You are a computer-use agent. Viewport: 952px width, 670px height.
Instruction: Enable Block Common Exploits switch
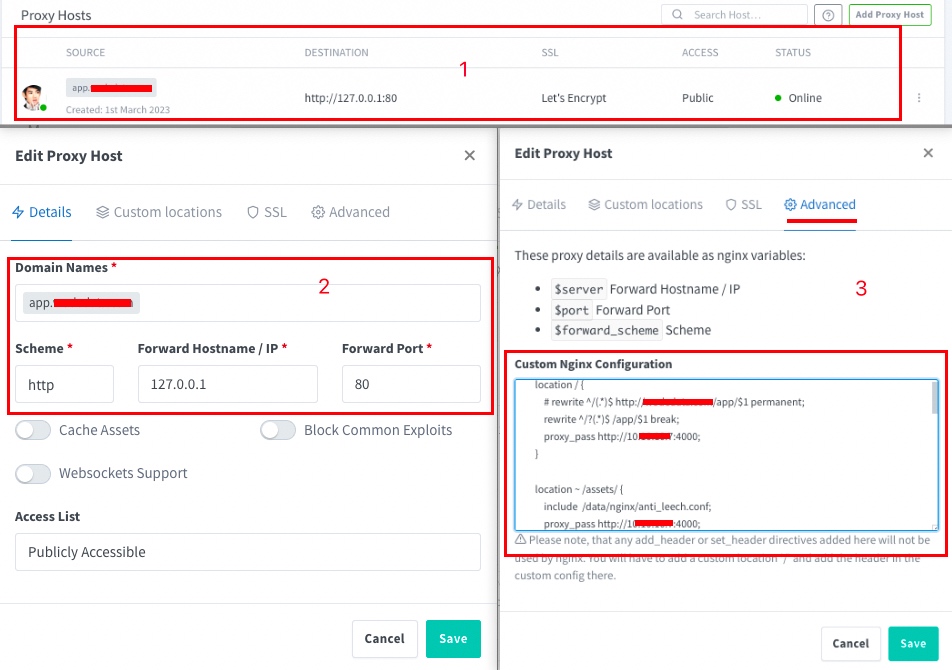pos(278,430)
